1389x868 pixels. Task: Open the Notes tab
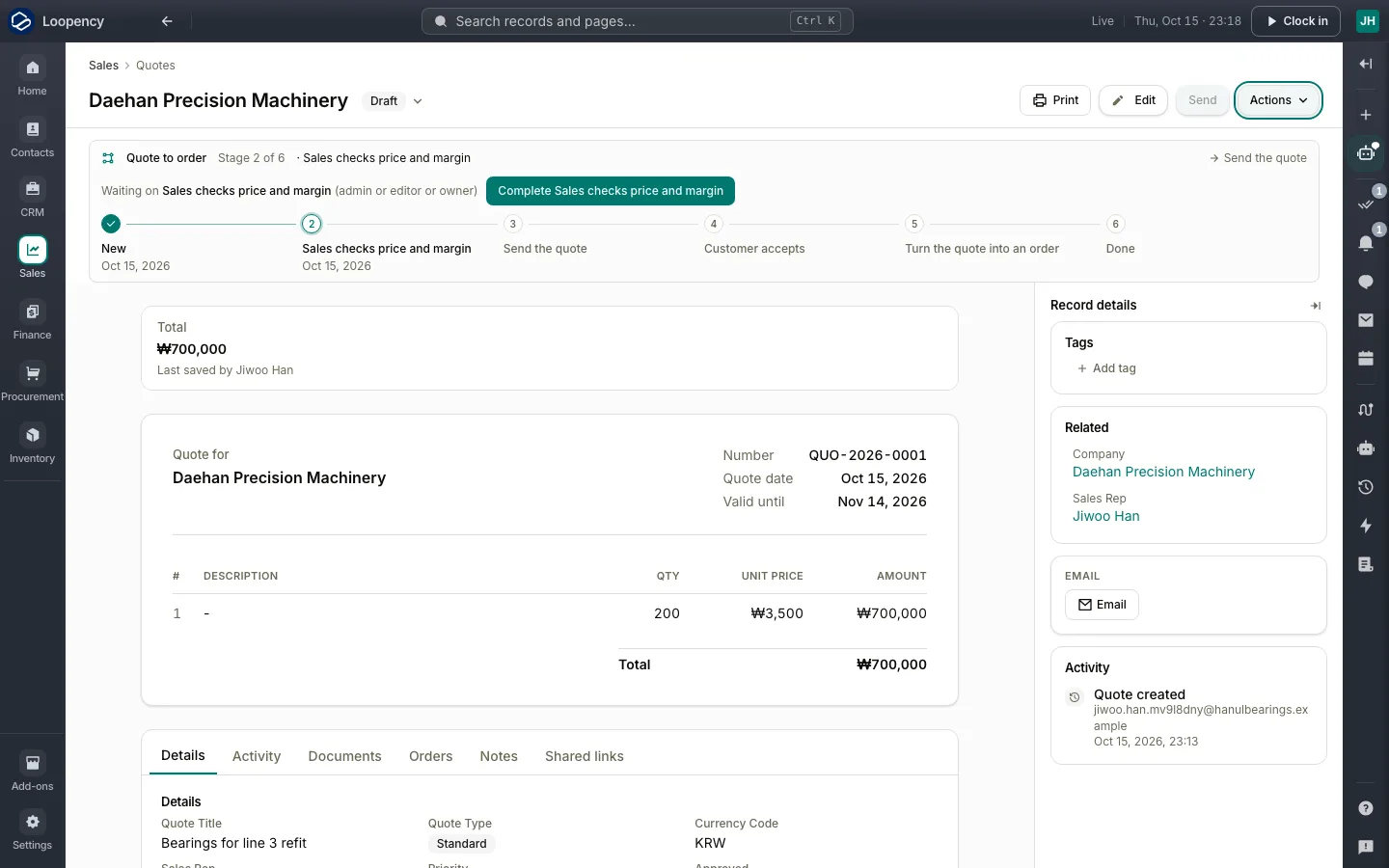499,756
